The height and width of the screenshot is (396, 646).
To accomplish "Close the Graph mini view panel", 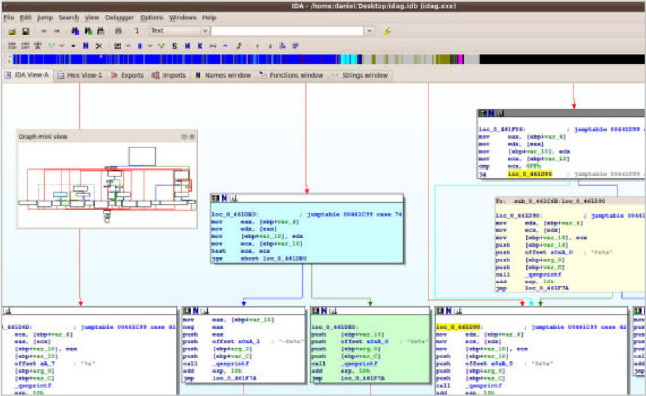I will pyautogui.click(x=192, y=136).
